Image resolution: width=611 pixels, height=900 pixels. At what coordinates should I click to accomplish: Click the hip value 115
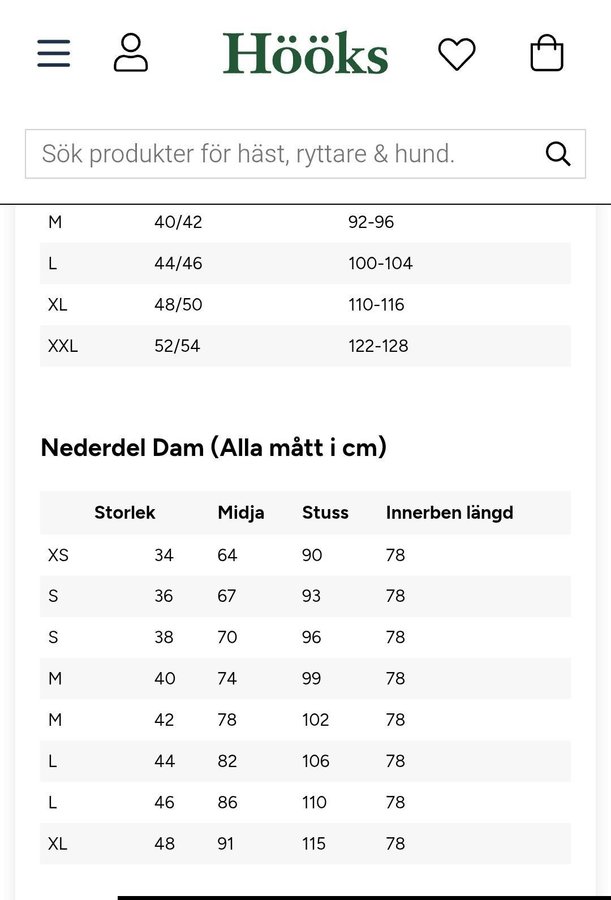[314, 844]
